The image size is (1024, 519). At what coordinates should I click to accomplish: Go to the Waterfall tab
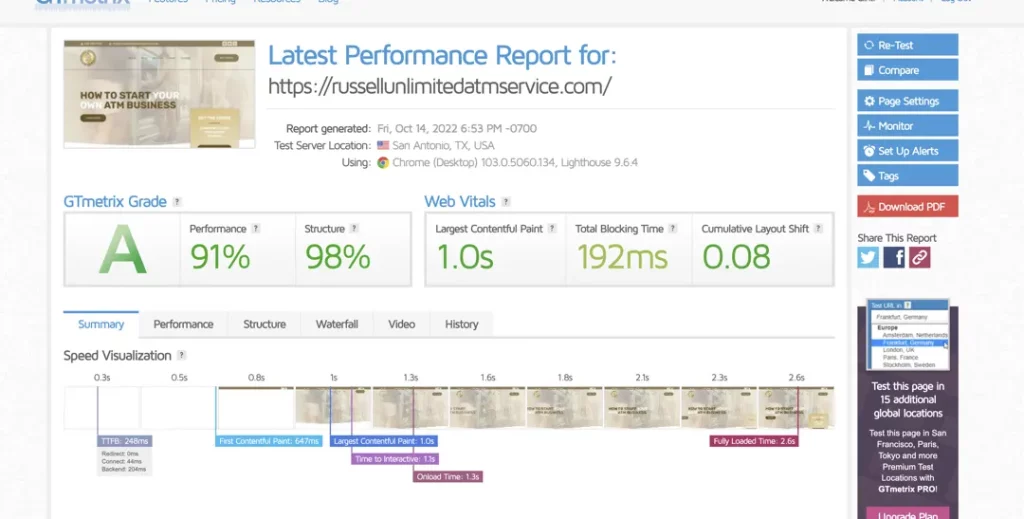[337, 324]
